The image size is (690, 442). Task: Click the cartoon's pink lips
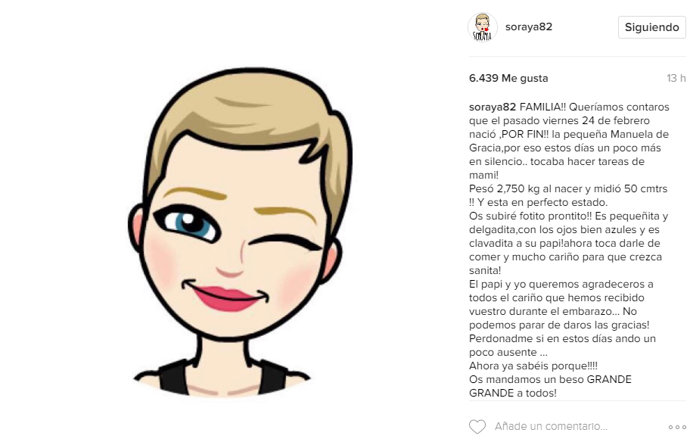[x=224, y=298]
